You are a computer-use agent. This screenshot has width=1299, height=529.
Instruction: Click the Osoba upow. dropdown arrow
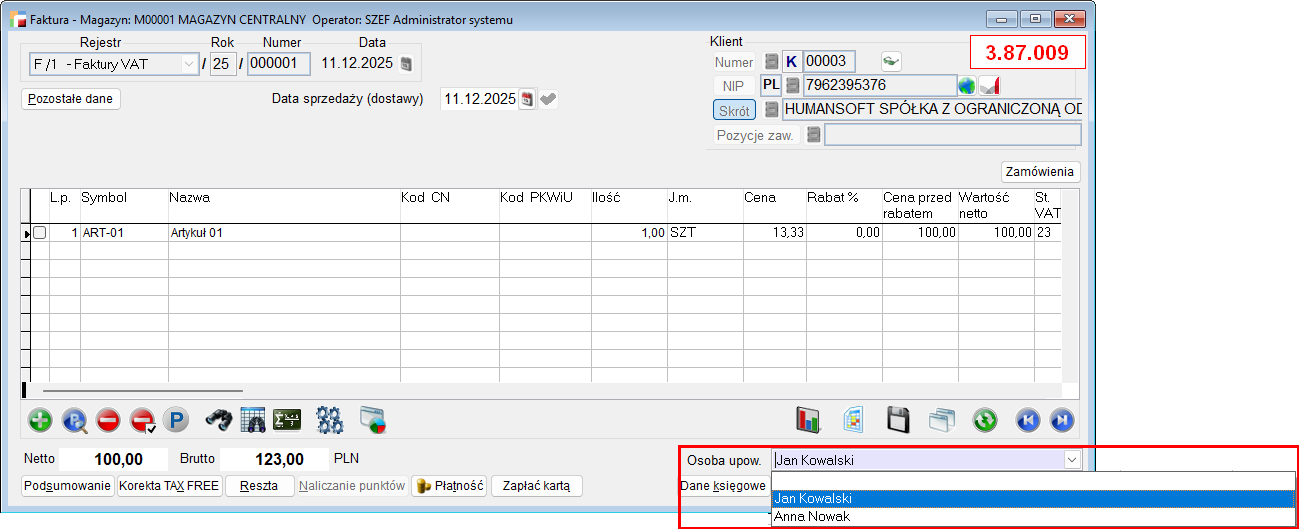pos(1072,460)
